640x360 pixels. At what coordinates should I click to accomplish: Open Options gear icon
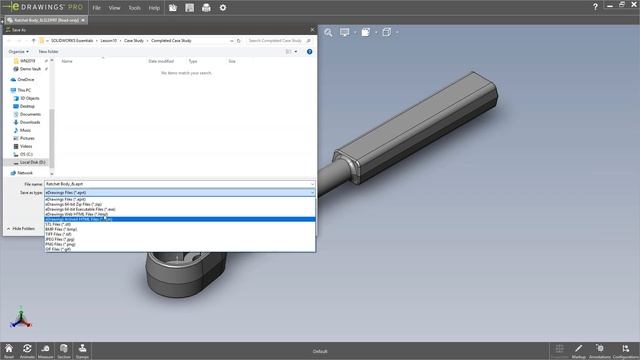[x=223, y=7]
